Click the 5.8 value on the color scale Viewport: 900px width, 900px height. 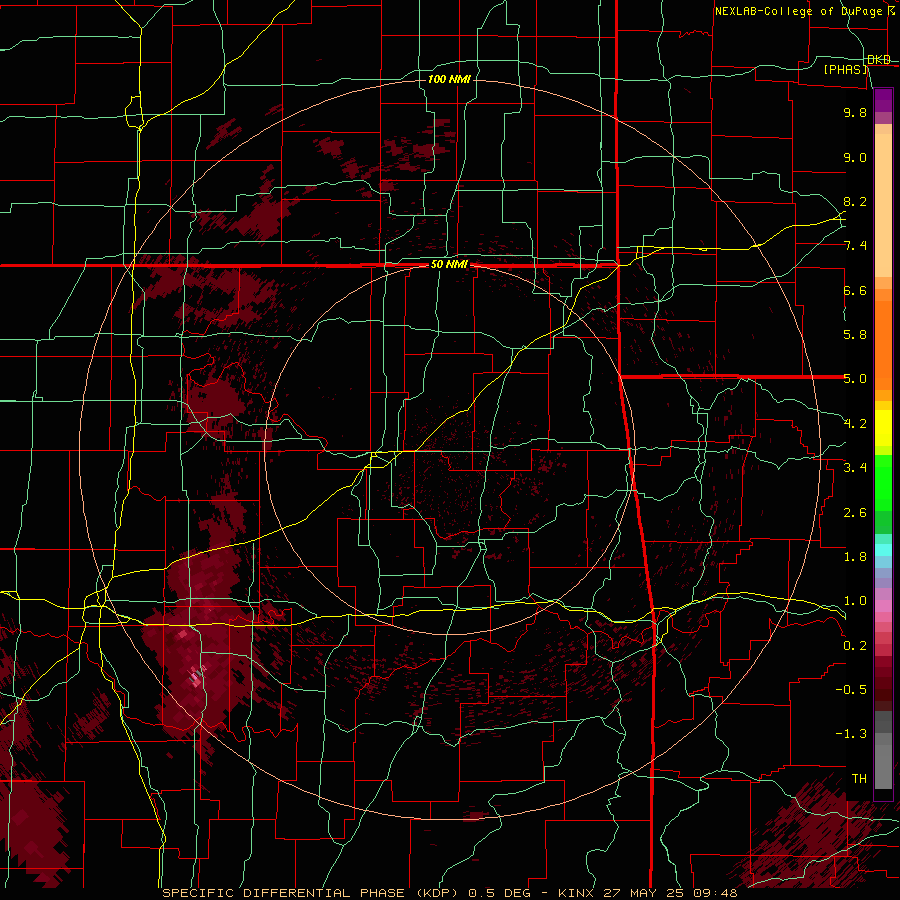[855, 335]
